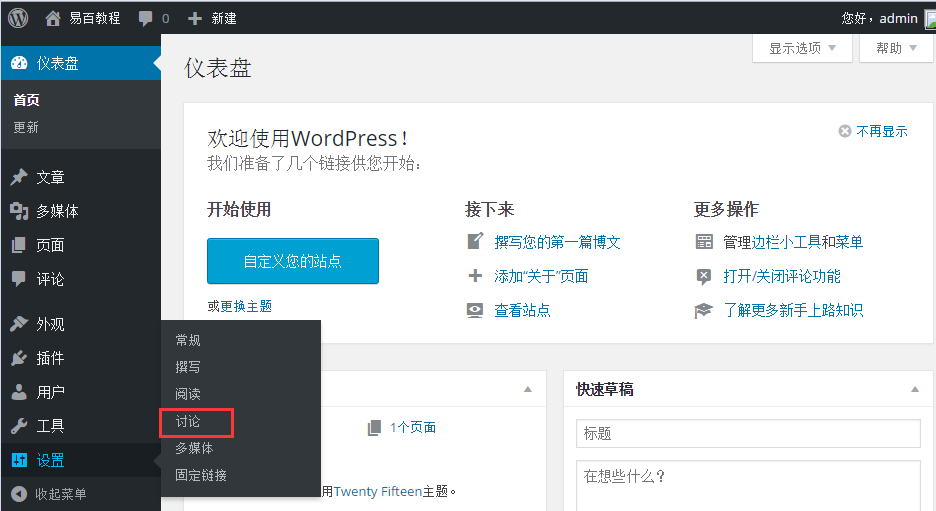
Task: Select 讨论 in the settings submenu
Action: pyautogui.click(x=188, y=421)
